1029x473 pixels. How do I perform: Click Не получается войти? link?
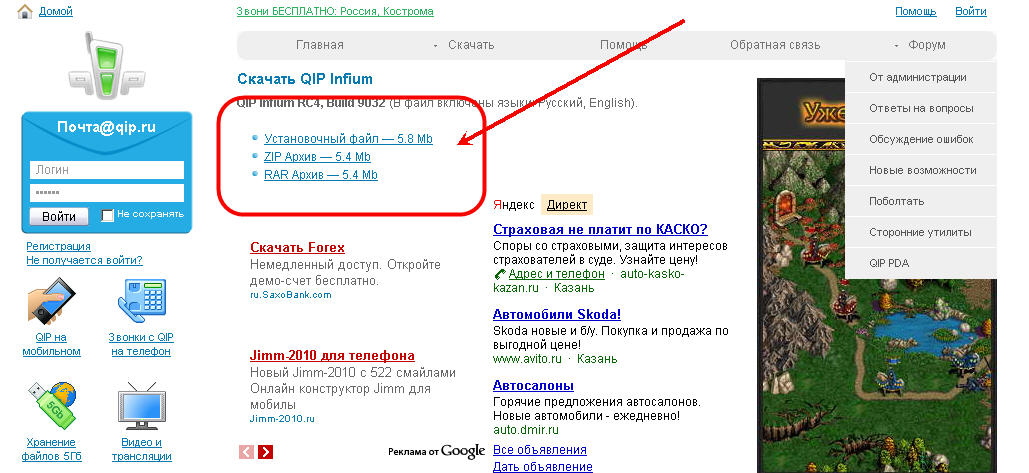click(85, 260)
